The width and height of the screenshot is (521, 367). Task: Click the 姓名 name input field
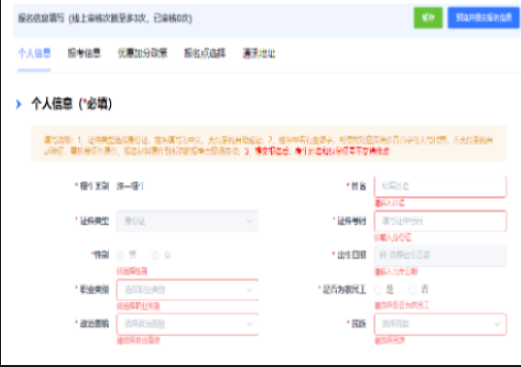coord(440,186)
